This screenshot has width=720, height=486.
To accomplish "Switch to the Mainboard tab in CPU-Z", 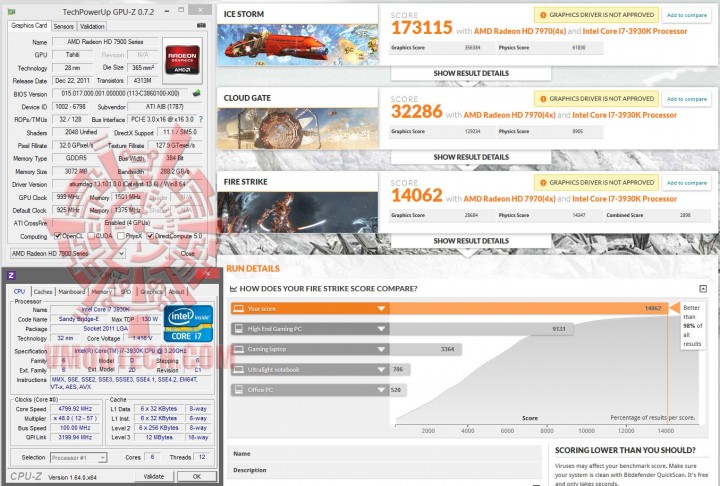I will pos(72,292).
